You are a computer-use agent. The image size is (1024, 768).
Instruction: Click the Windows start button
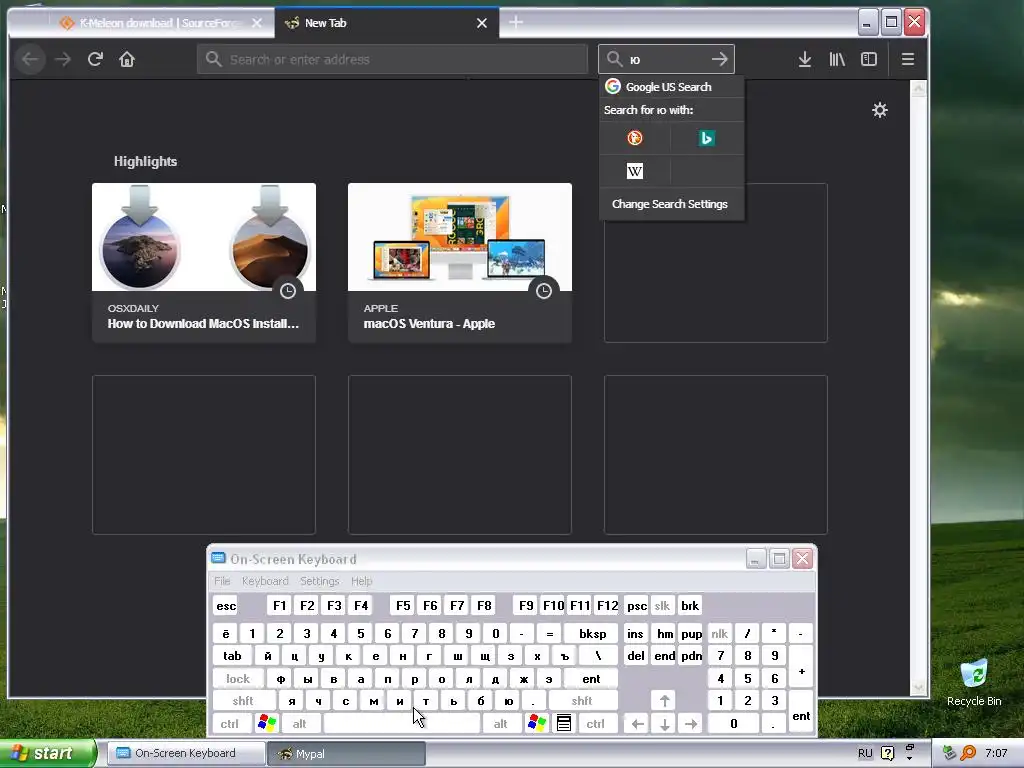point(48,753)
